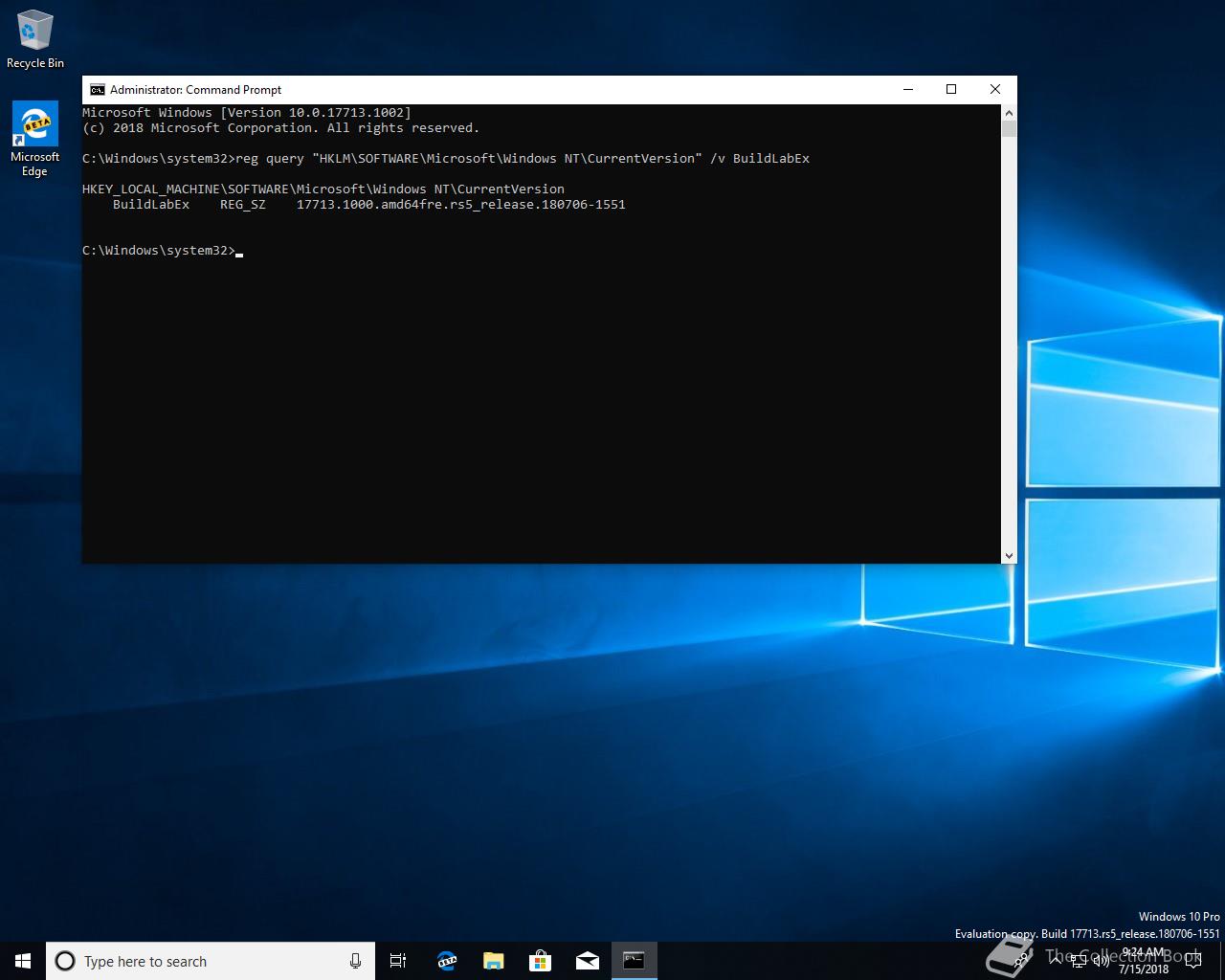The width and height of the screenshot is (1225, 980).
Task: Click the taskbar clock showing 7/15/2018
Action: (x=1144, y=961)
